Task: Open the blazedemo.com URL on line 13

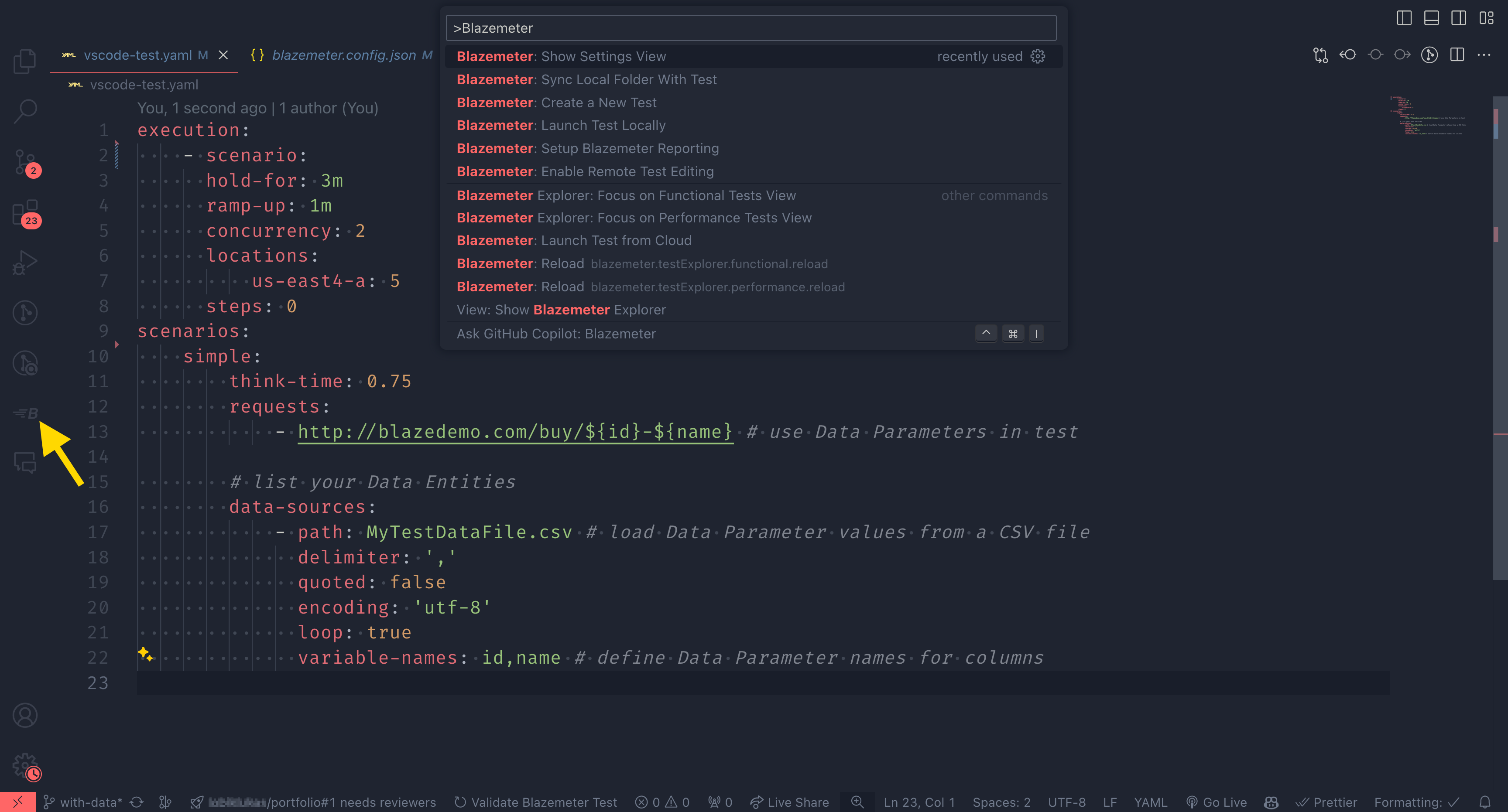Action: (515, 432)
